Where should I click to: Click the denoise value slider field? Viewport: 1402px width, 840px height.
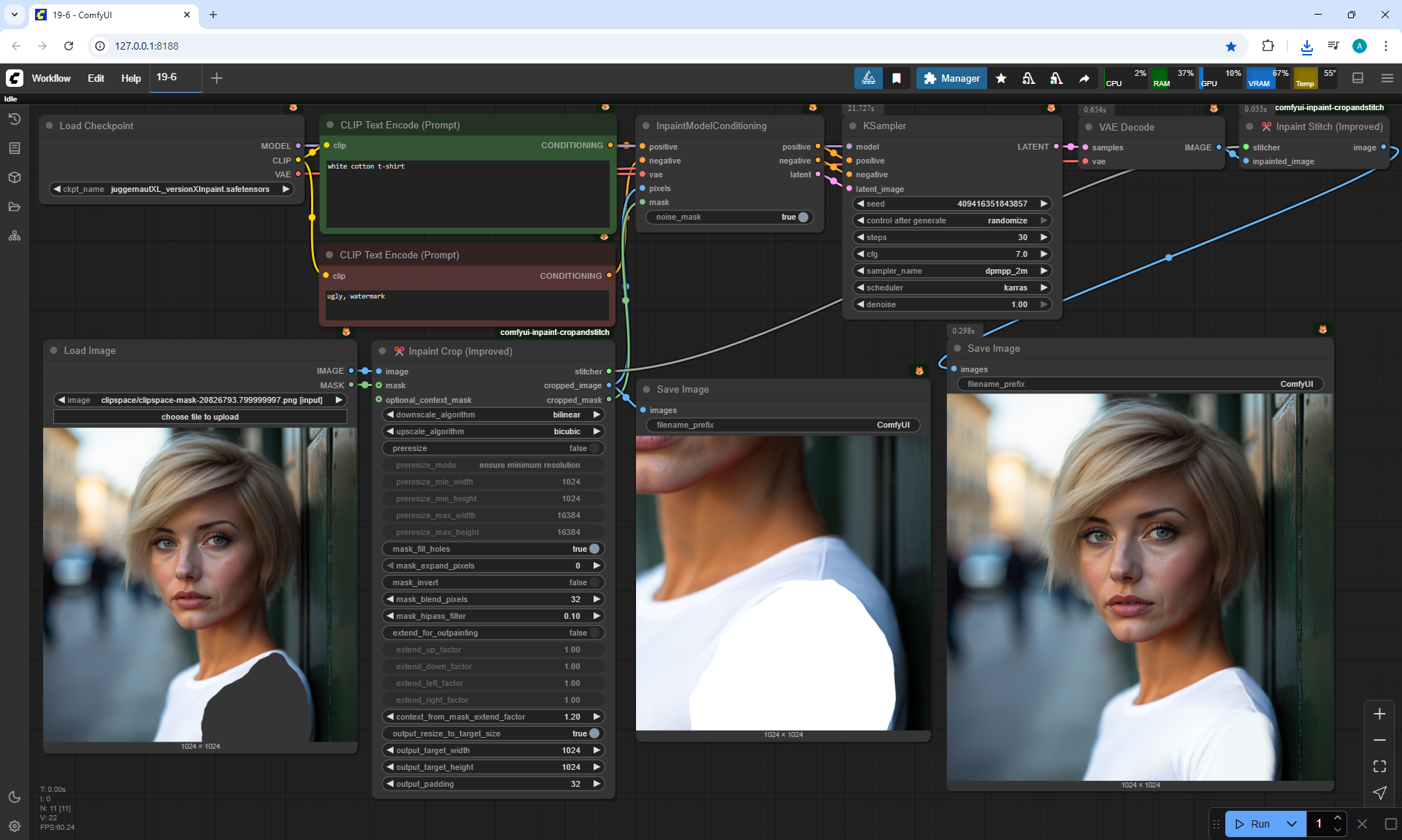point(952,304)
